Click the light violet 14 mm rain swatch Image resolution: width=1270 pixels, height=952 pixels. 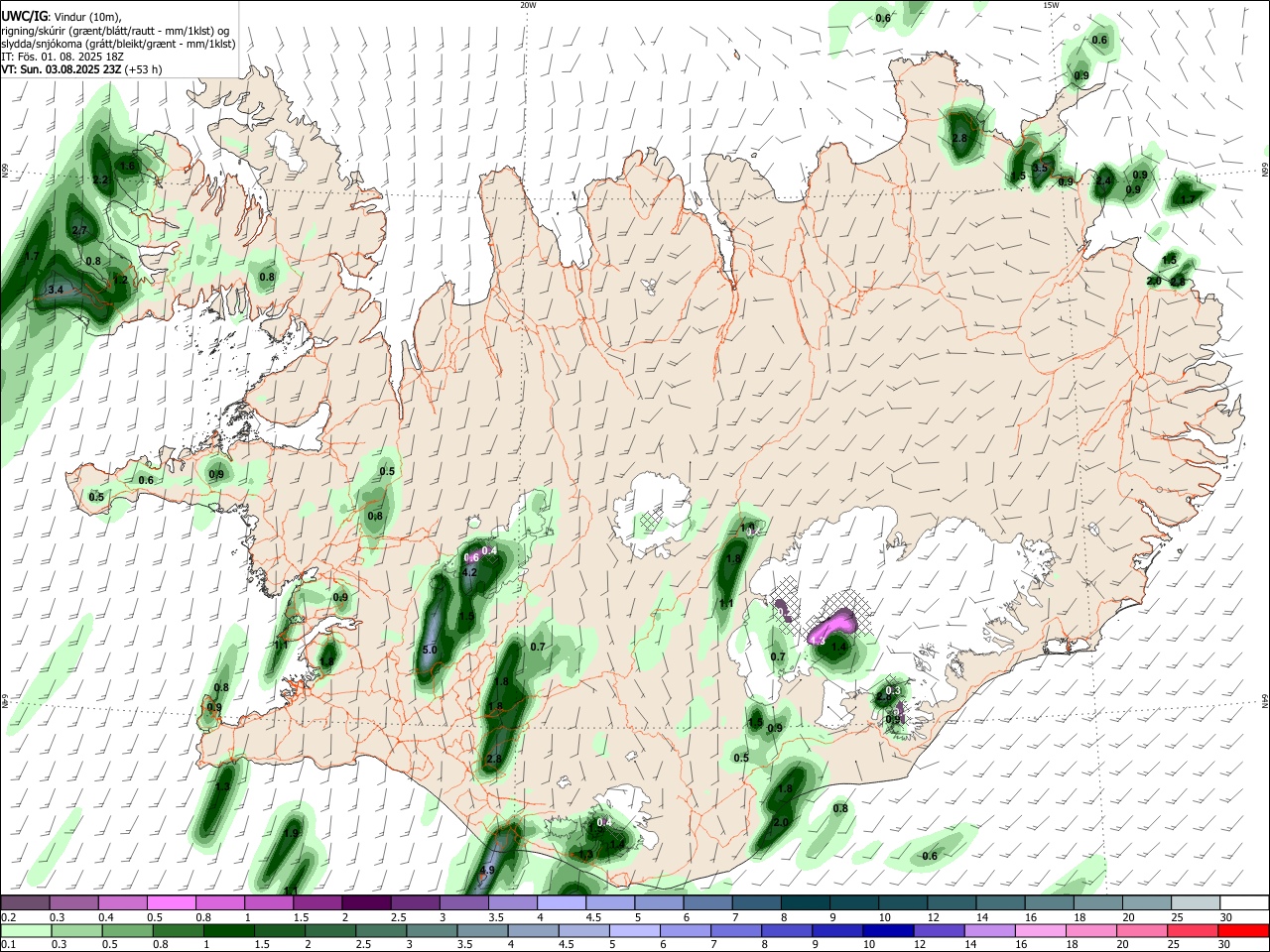tap(989, 931)
